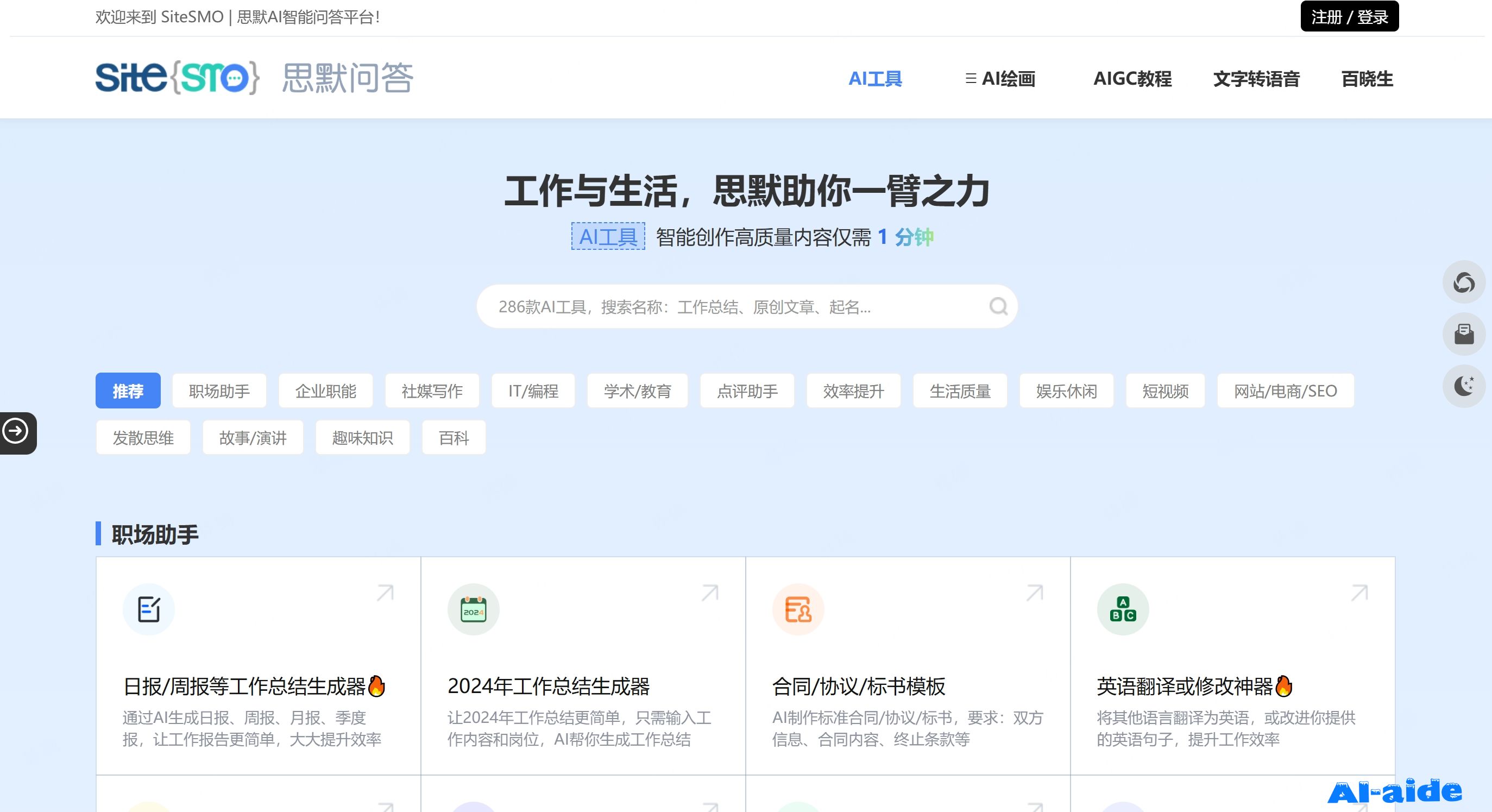Open 2024年工作总结生成器 title
This screenshot has height=812, width=1492.
549,686
